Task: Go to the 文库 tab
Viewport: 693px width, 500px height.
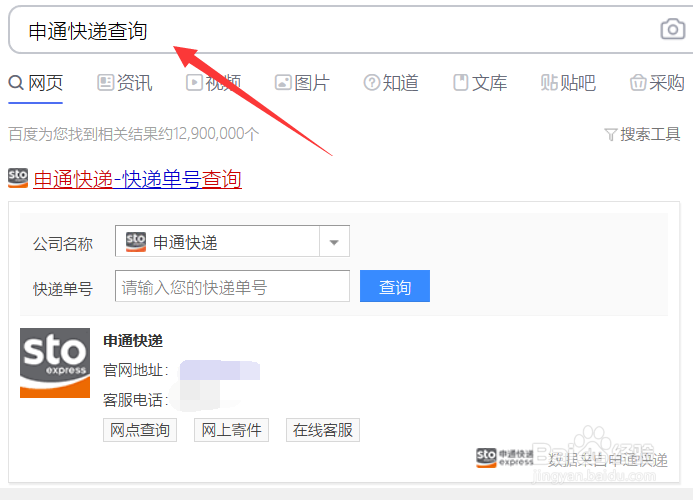Action: (480, 83)
